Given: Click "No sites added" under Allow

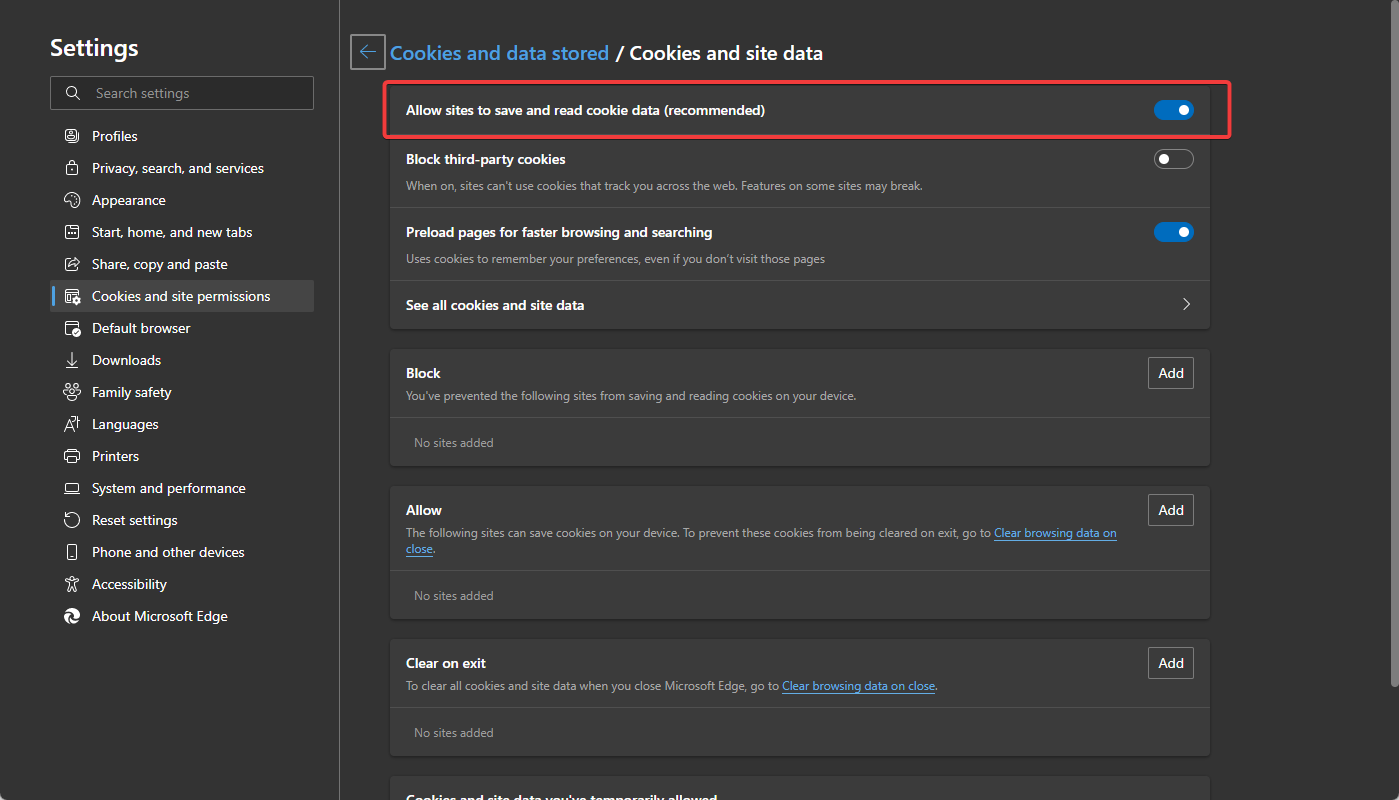Looking at the screenshot, I should pyautogui.click(x=454, y=596).
